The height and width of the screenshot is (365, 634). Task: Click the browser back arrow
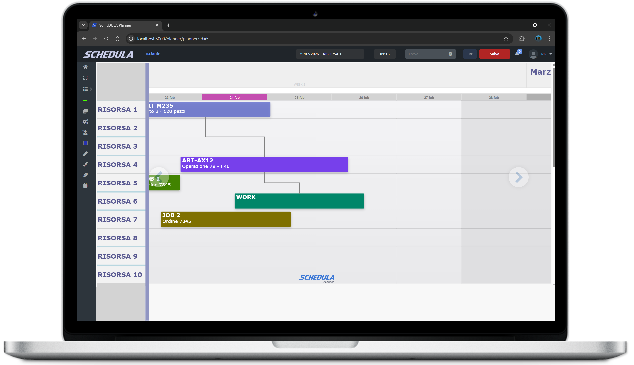(84, 38)
